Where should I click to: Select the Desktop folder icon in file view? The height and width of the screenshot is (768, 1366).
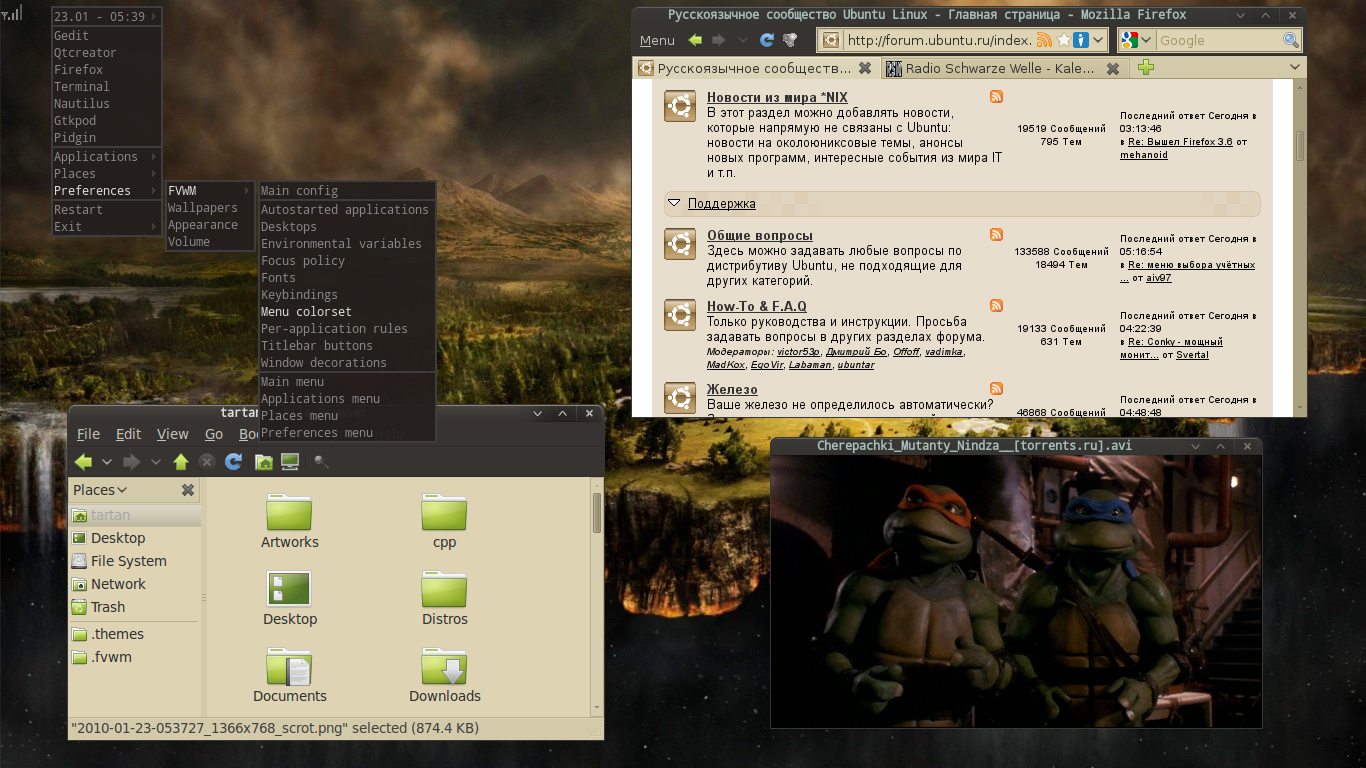pos(289,588)
